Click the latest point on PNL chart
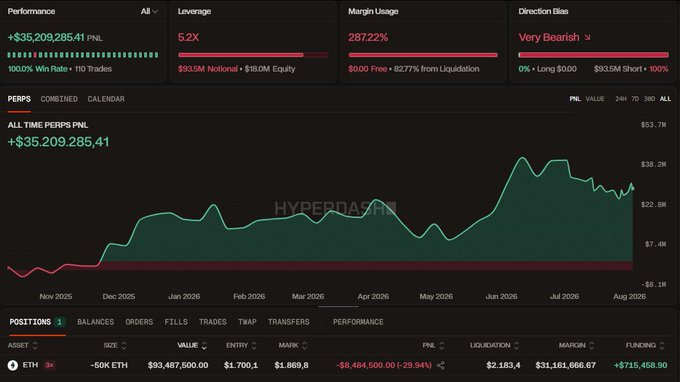This screenshot has width=680, height=382. click(633, 188)
